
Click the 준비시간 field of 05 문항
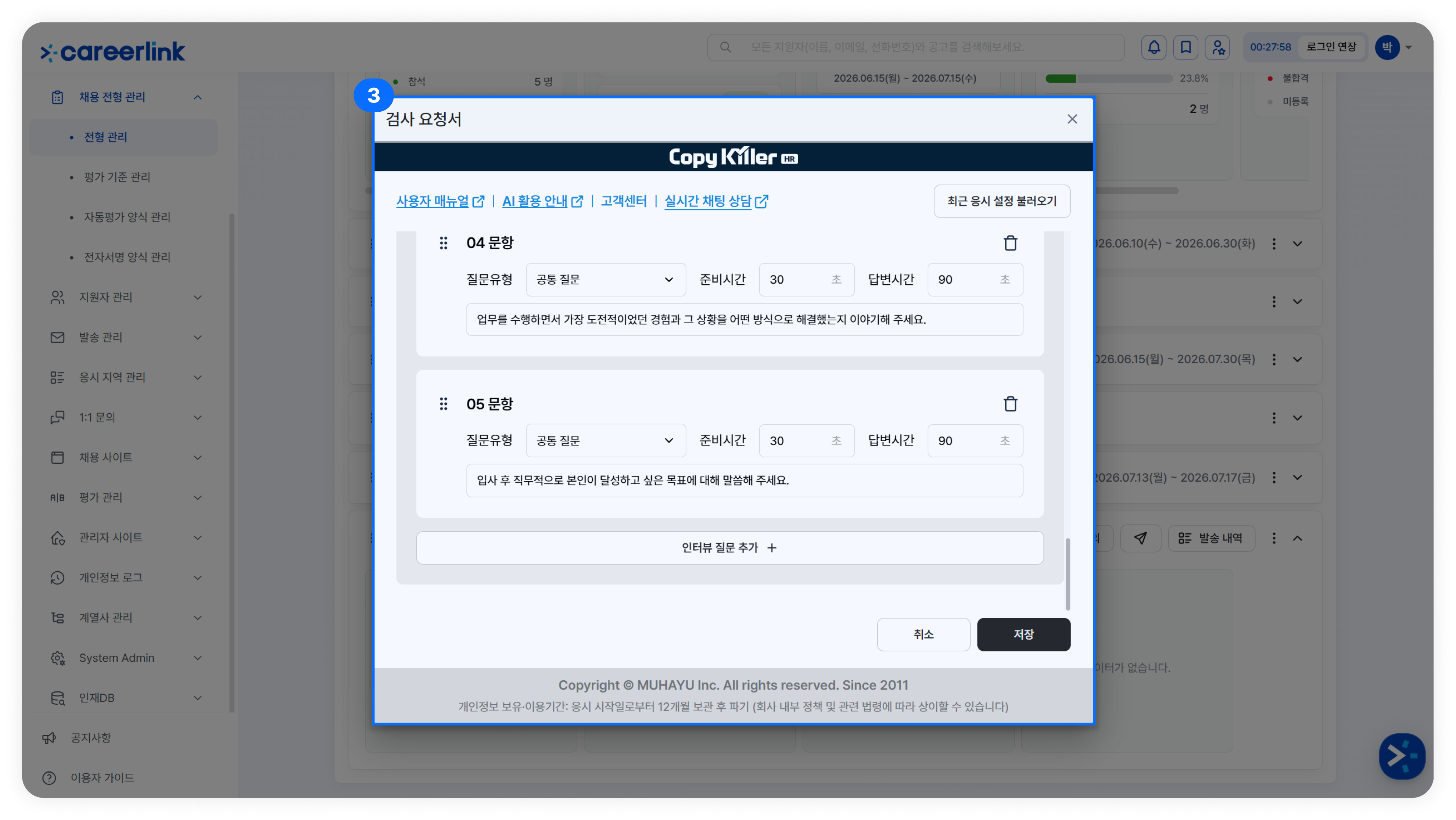(806, 441)
